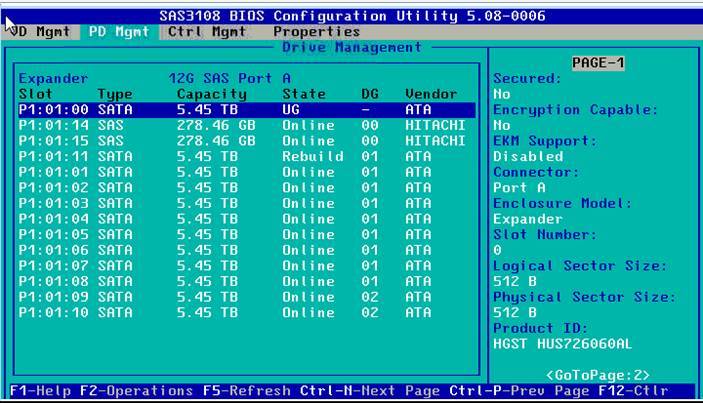Click the Connector value Port A
Image resolution: width=703 pixels, height=403 pixels.
(x=519, y=188)
